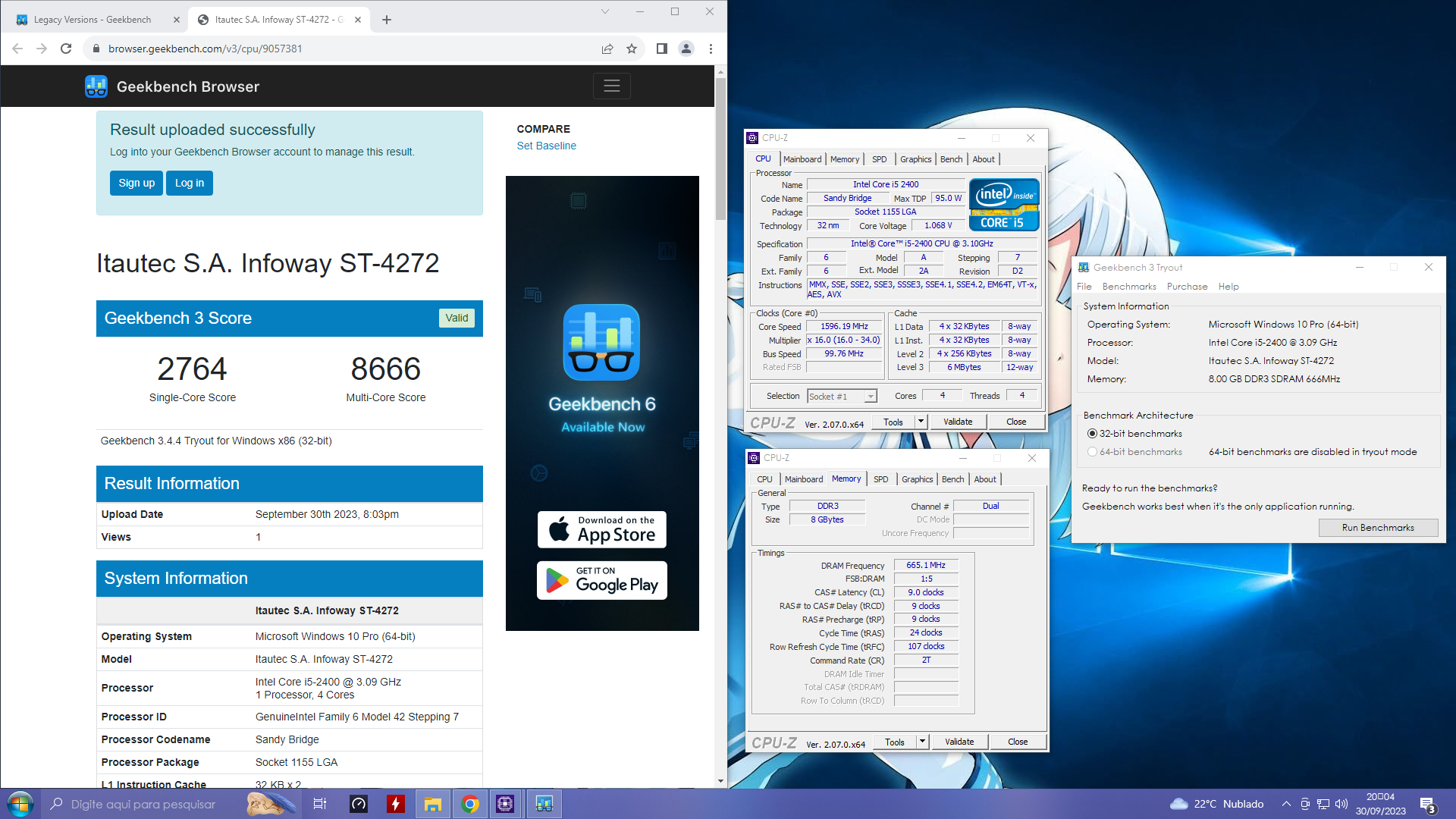Open the volume control in system tray

pyautogui.click(x=1341, y=804)
